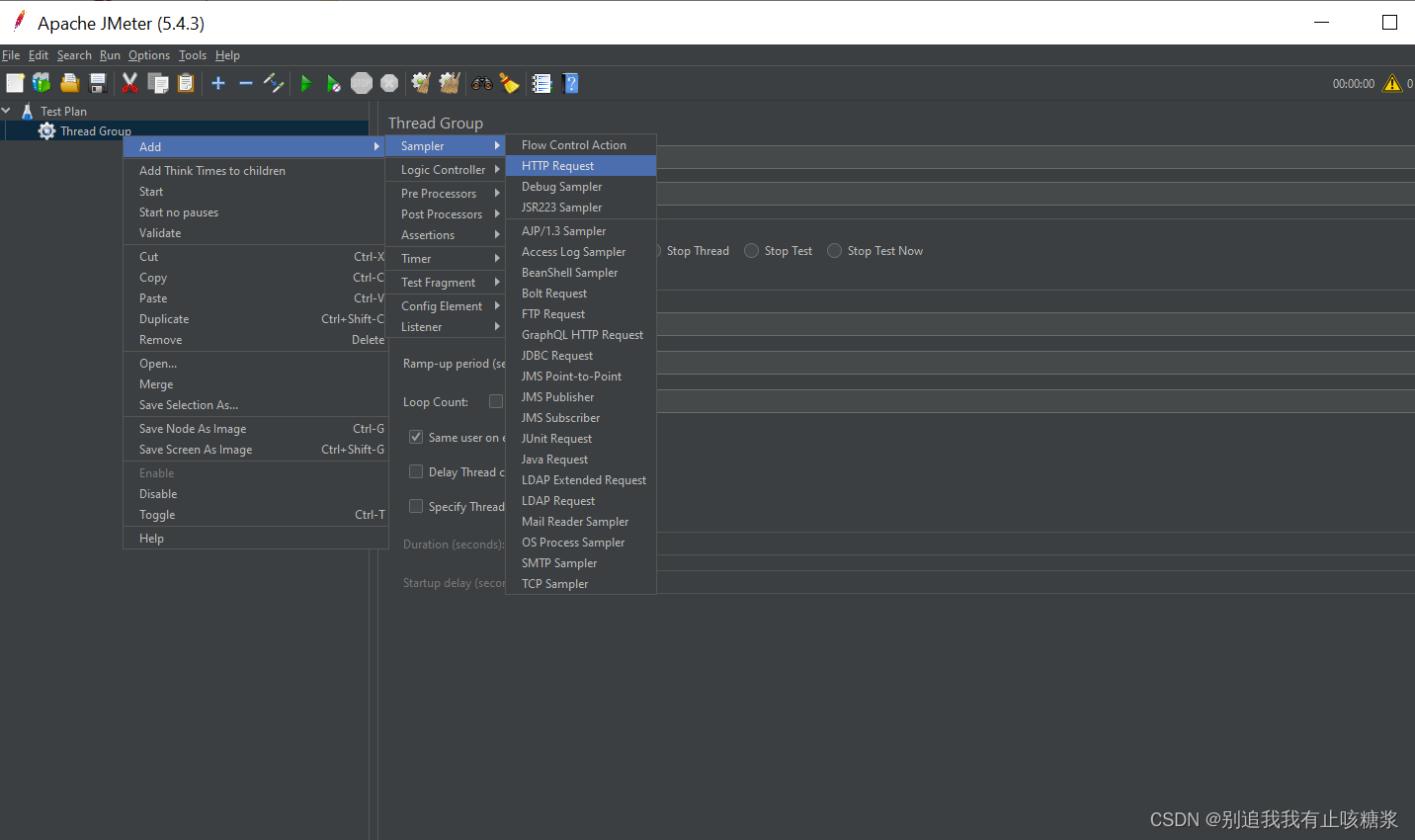
Task: Click the Start no pauses toolbar icon
Action: pos(334,83)
